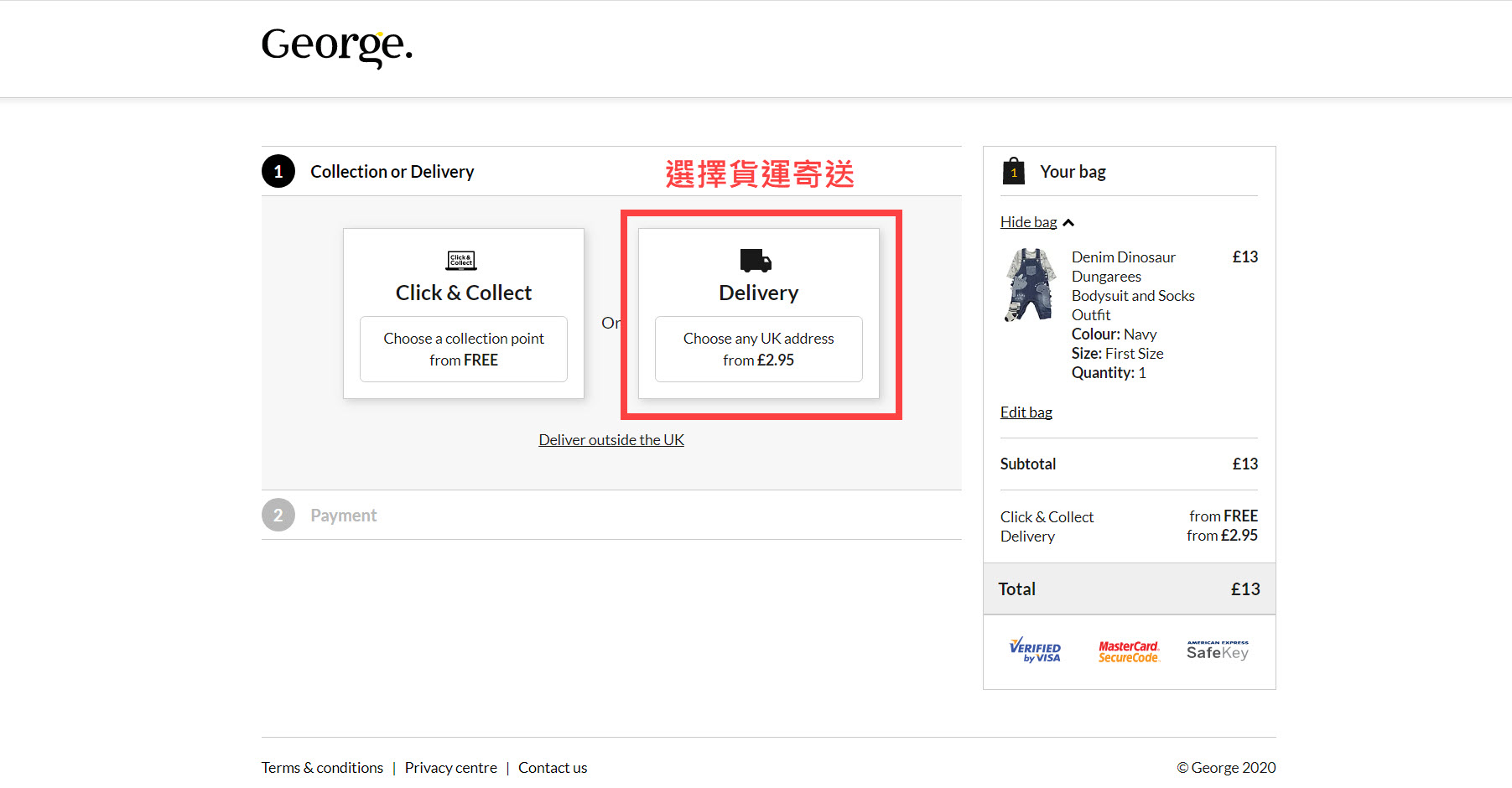Image resolution: width=1512 pixels, height=788 pixels.
Task: Open Terms & conditions in the footer
Action: click(322, 768)
